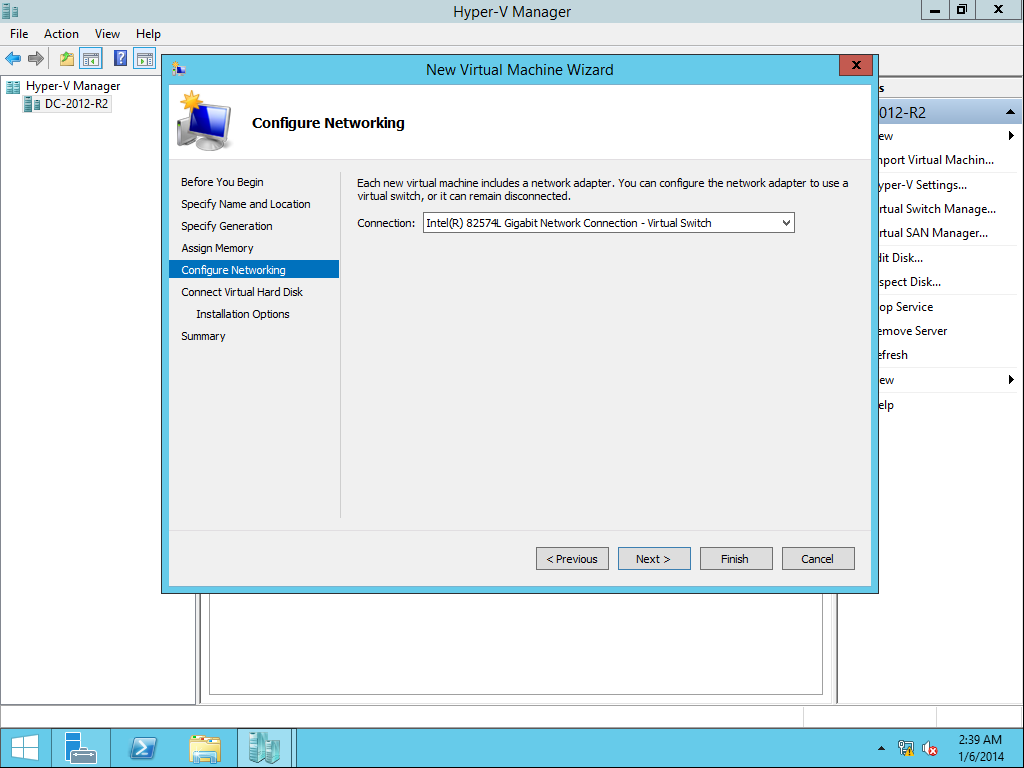Click the Back arrow toolbar icon
Viewport: 1024px width, 768px height.
[13, 59]
